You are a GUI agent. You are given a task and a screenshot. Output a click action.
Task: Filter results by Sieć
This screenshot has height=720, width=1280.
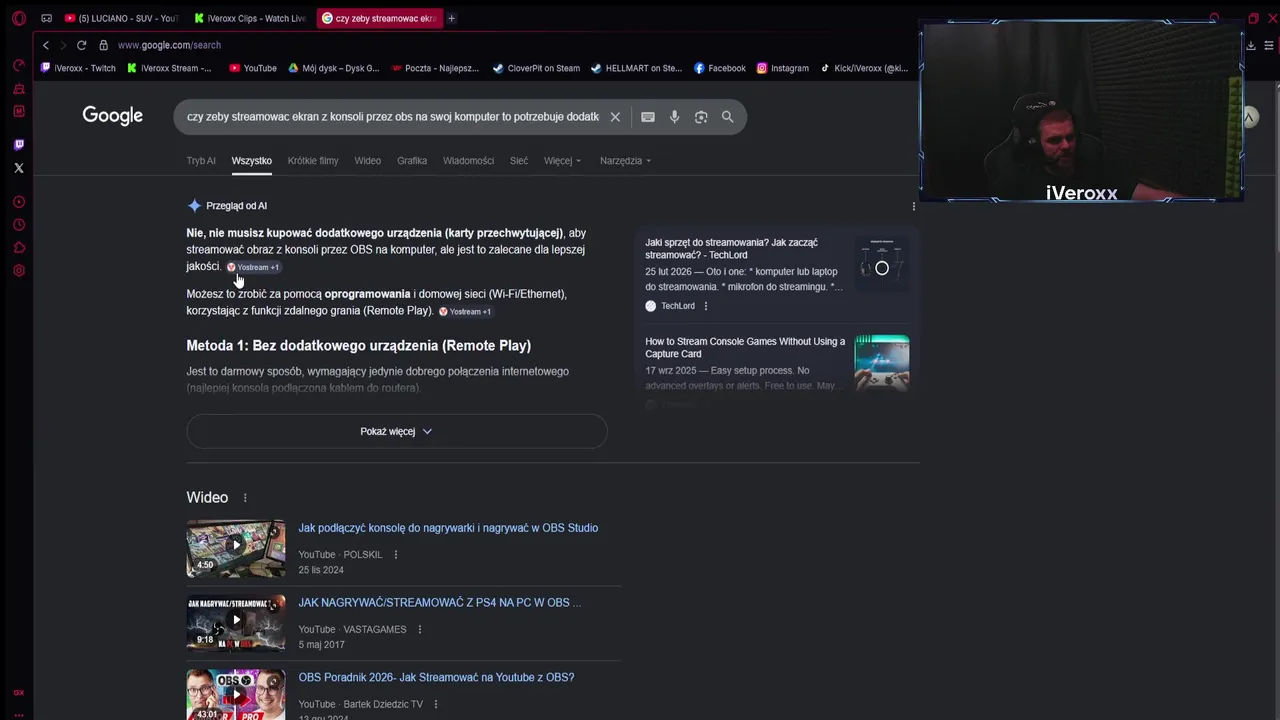[518, 161]
